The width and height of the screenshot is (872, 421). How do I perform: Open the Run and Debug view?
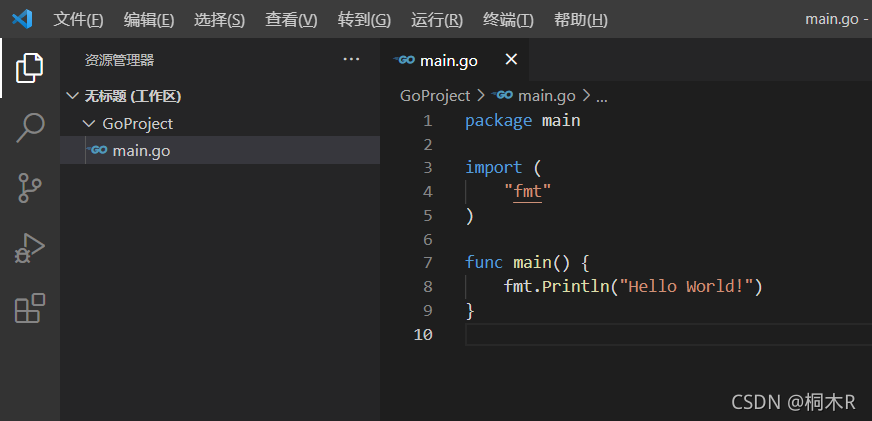[x=29, y=248]
